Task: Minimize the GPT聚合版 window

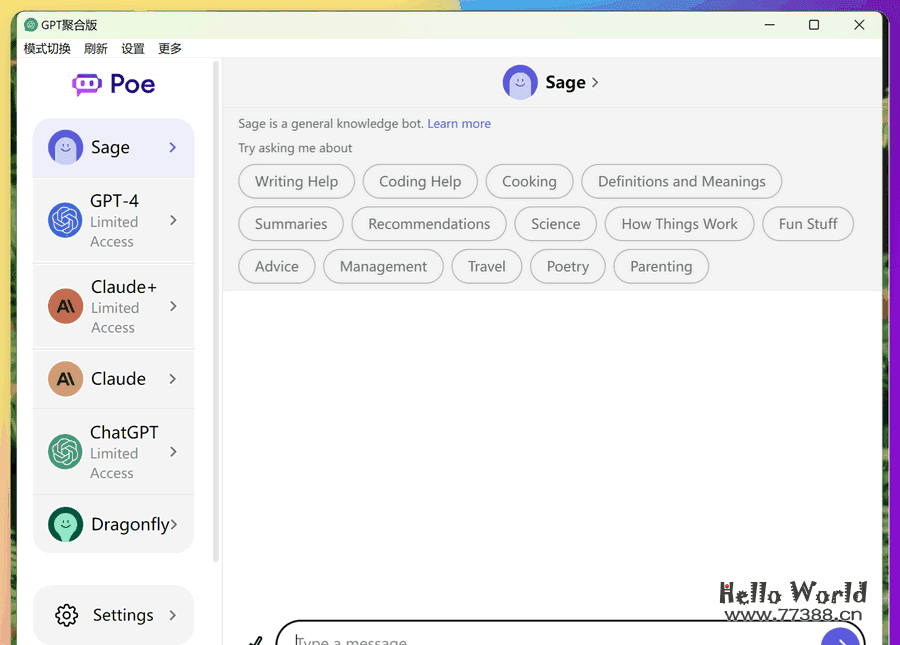Action: [770, 25]
